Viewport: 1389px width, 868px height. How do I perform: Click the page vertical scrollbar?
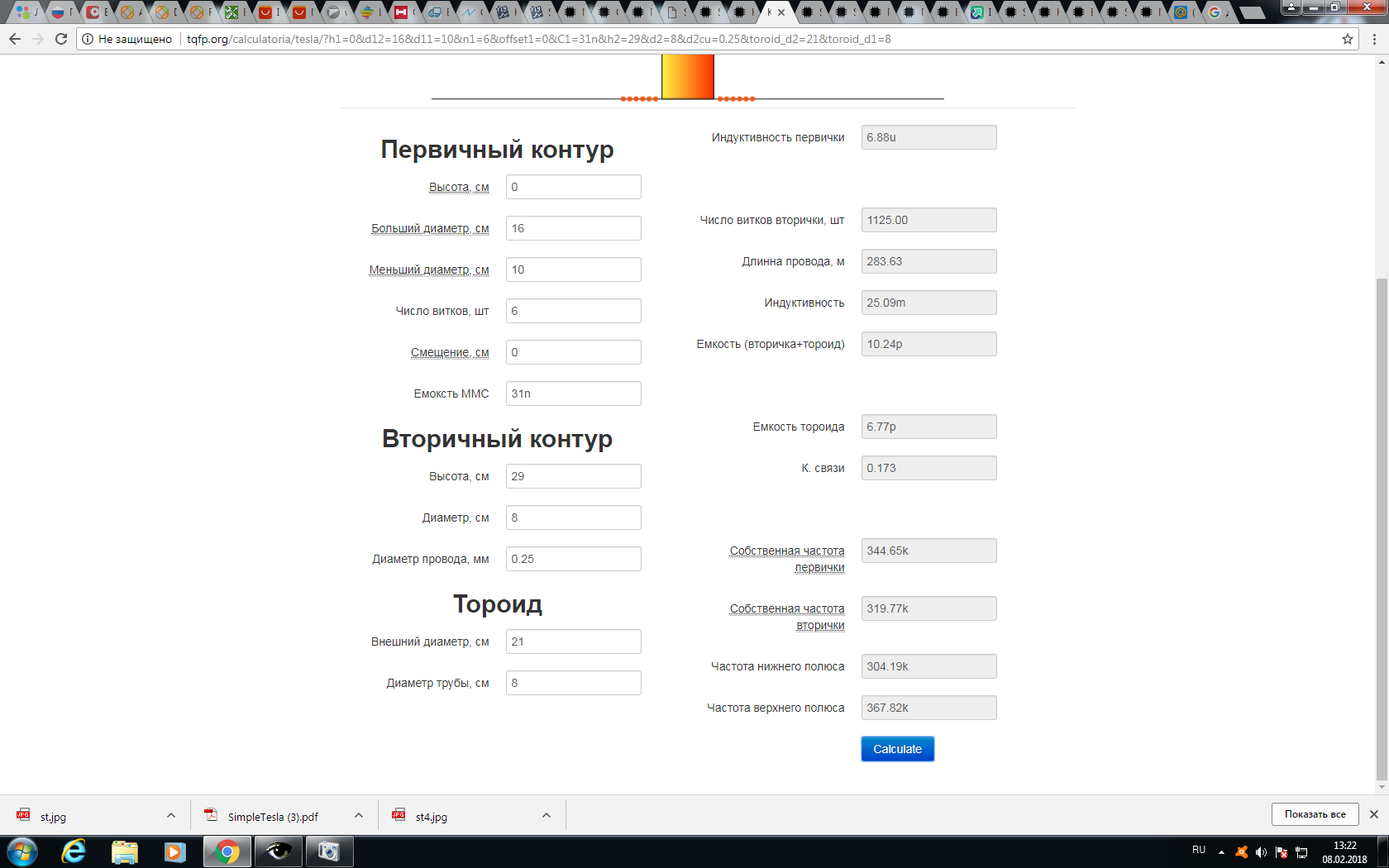(x=1382, y=529)
